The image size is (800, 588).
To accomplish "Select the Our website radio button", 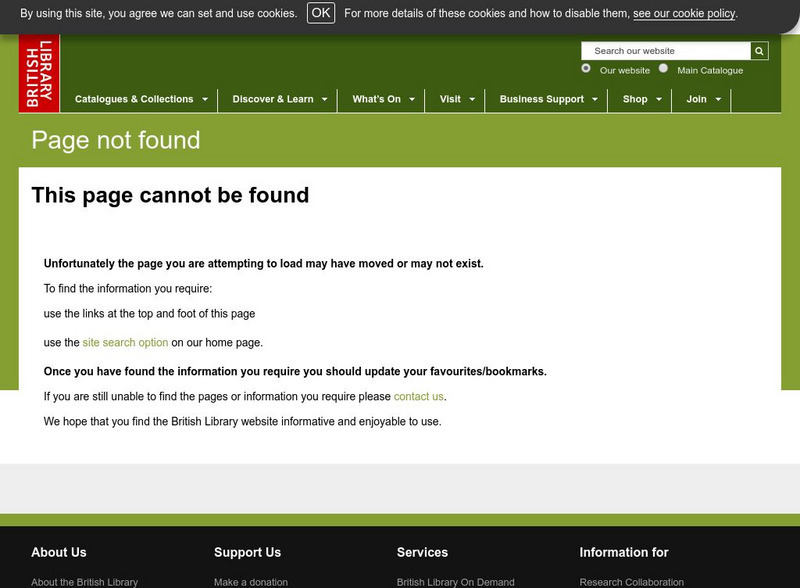I will click(x=586, y=68).
